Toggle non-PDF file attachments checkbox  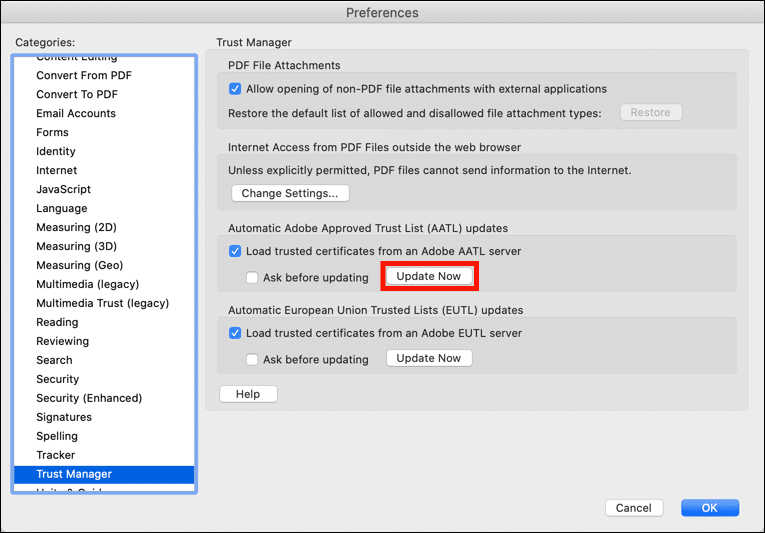tap(235, 89)
